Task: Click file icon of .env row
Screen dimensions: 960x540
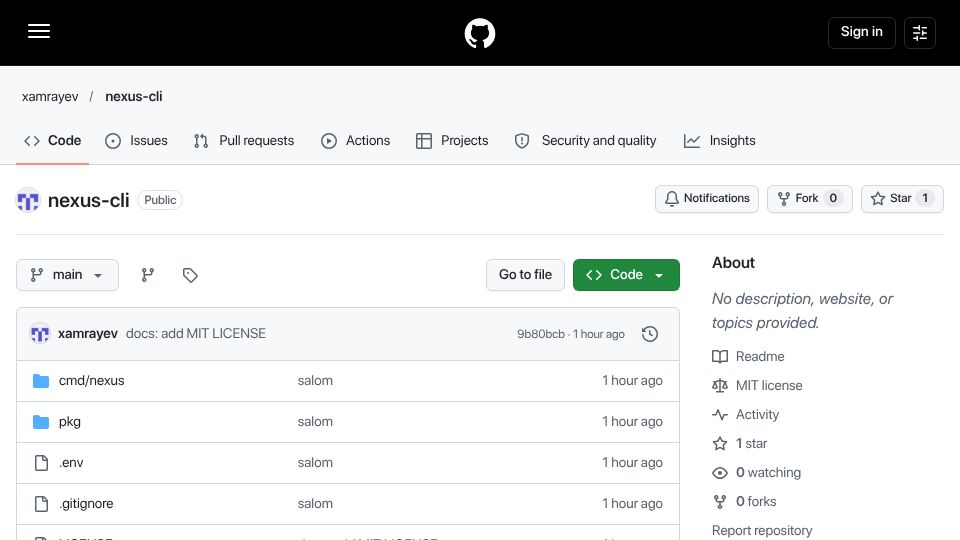Action: pos(41,463)
